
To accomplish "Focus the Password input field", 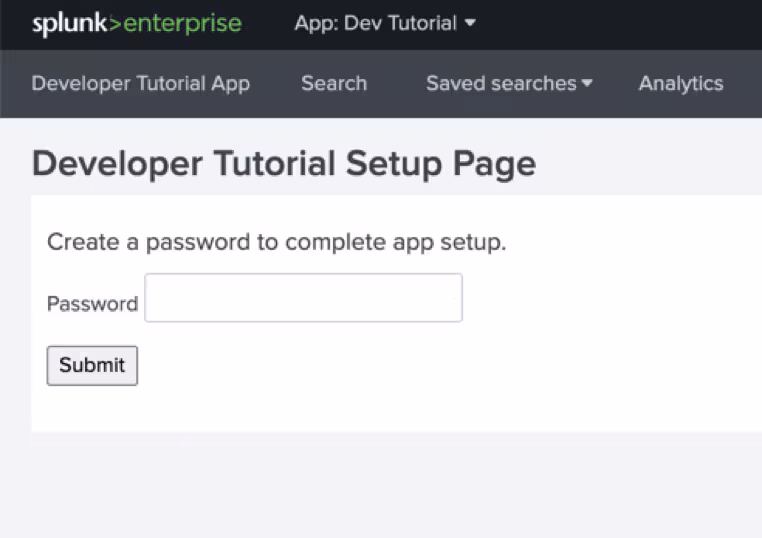I will click(303, 298).
